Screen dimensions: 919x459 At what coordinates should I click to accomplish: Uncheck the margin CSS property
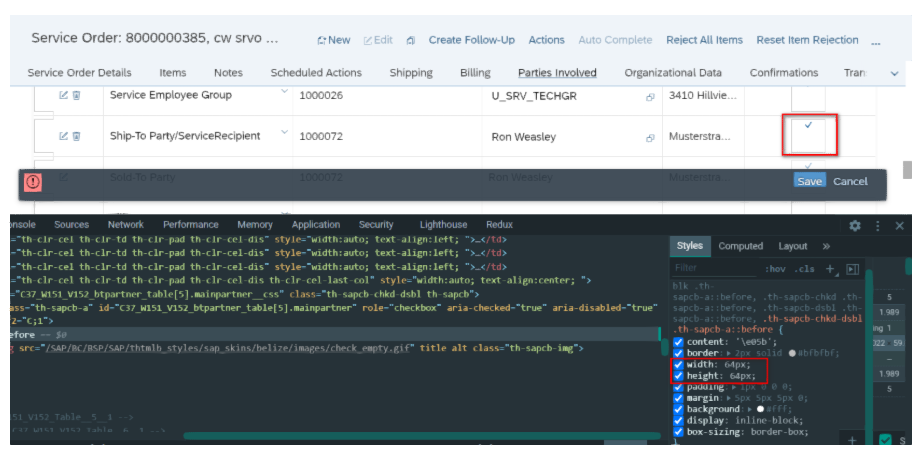point(678,398)
